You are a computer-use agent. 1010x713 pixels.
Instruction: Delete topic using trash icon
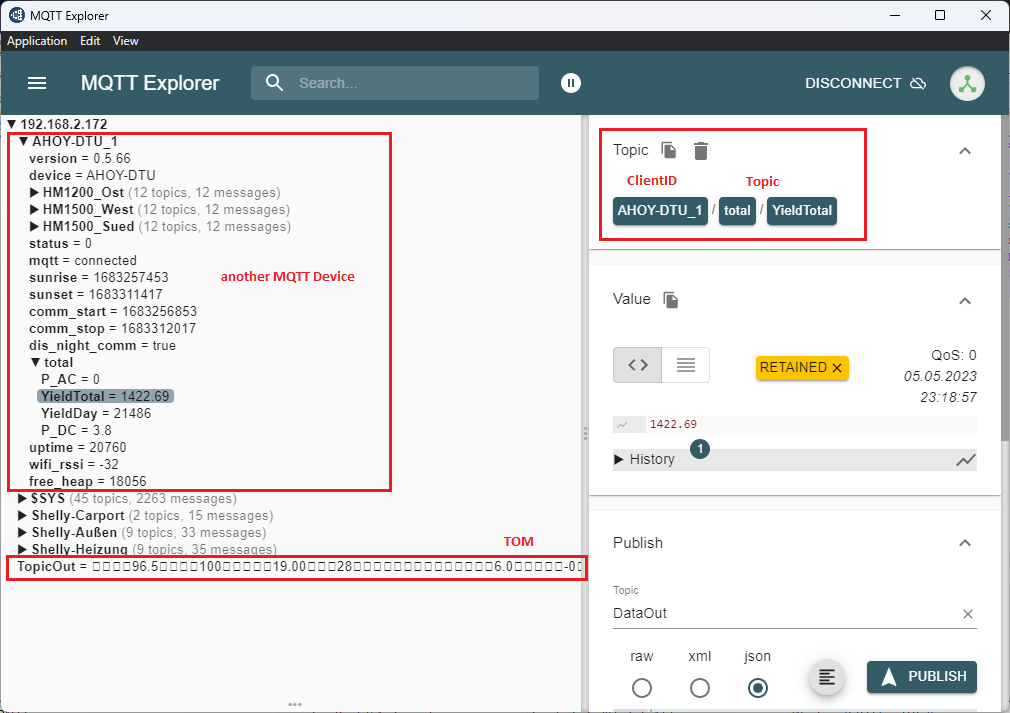point(701,150)
